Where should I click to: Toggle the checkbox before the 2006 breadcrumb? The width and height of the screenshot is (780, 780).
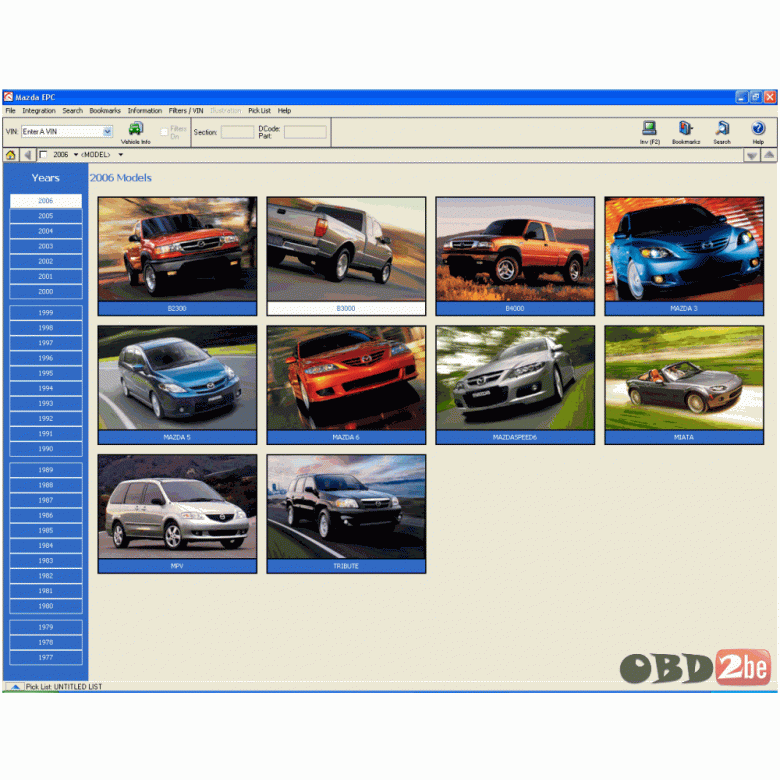[43, 155]
